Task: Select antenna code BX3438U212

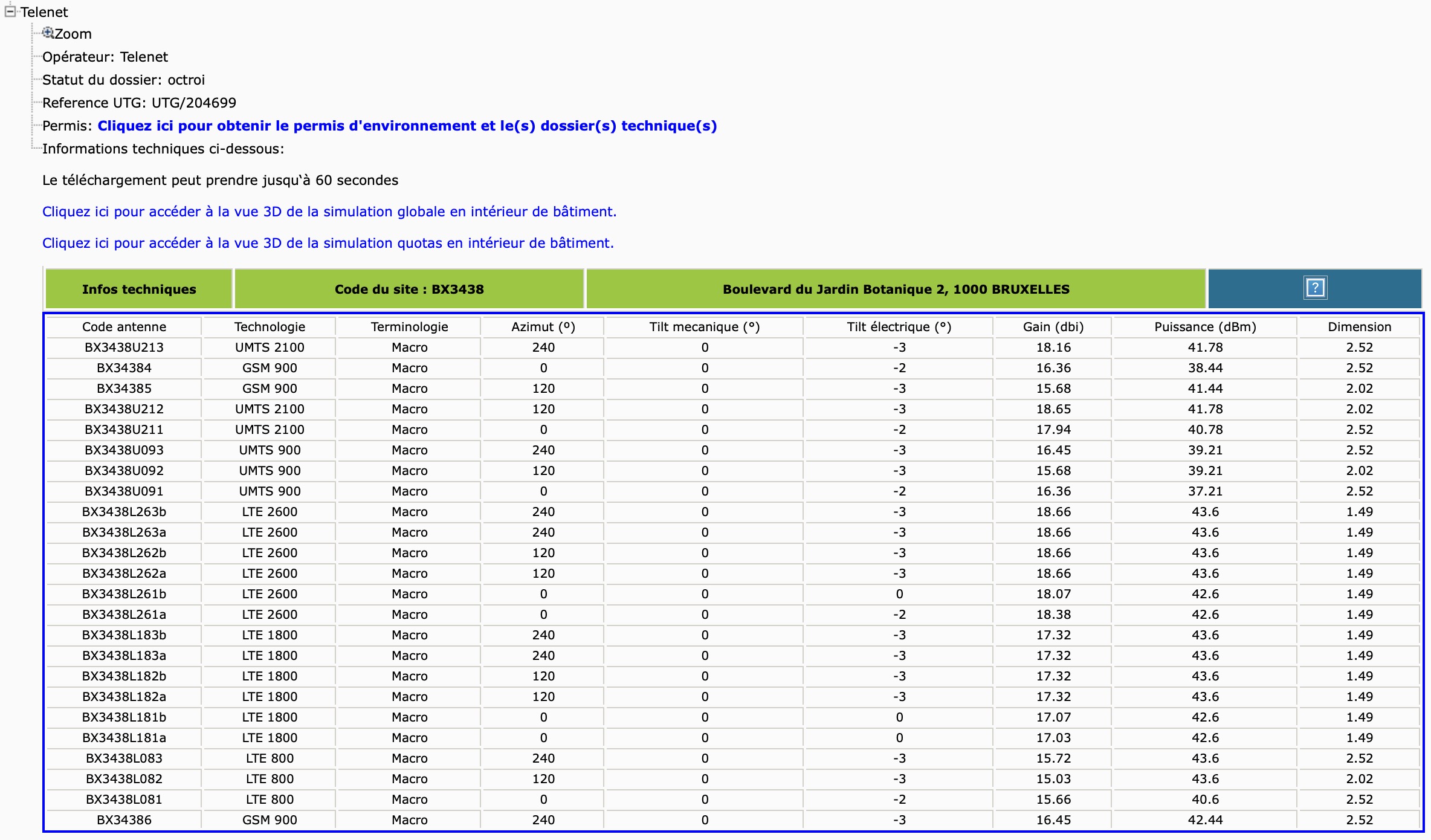Action: pyautogui.click(x=124, y=409)
